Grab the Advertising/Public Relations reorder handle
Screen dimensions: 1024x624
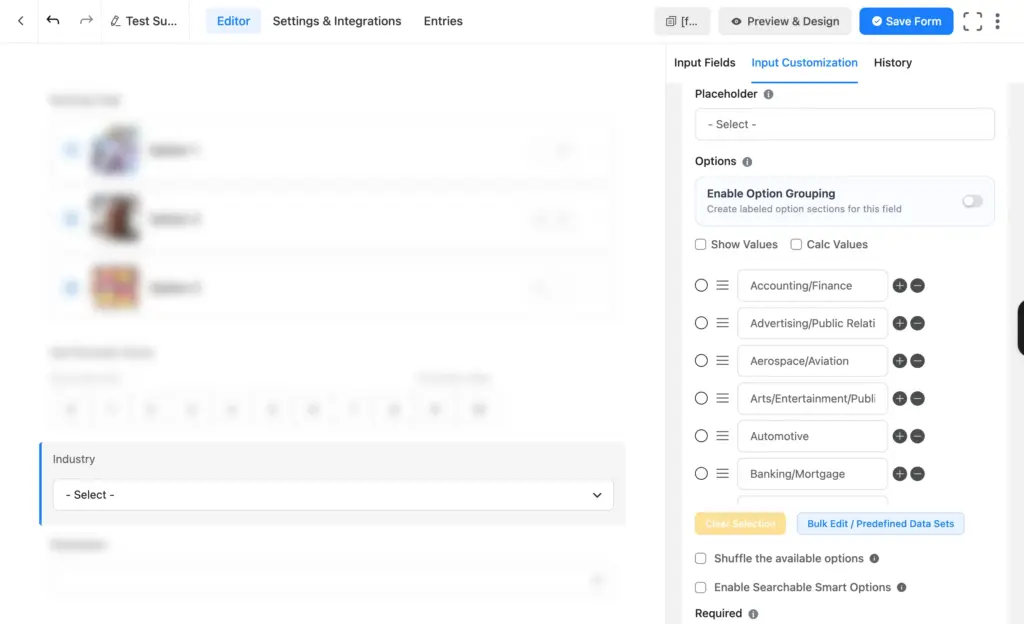coord(722,323)
